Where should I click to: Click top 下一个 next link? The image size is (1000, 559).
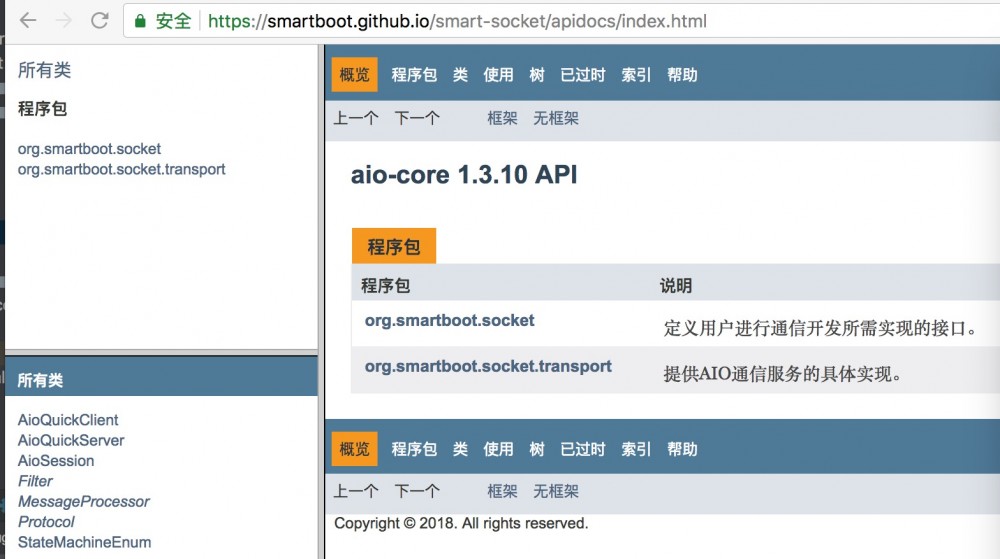pos(417,118)
